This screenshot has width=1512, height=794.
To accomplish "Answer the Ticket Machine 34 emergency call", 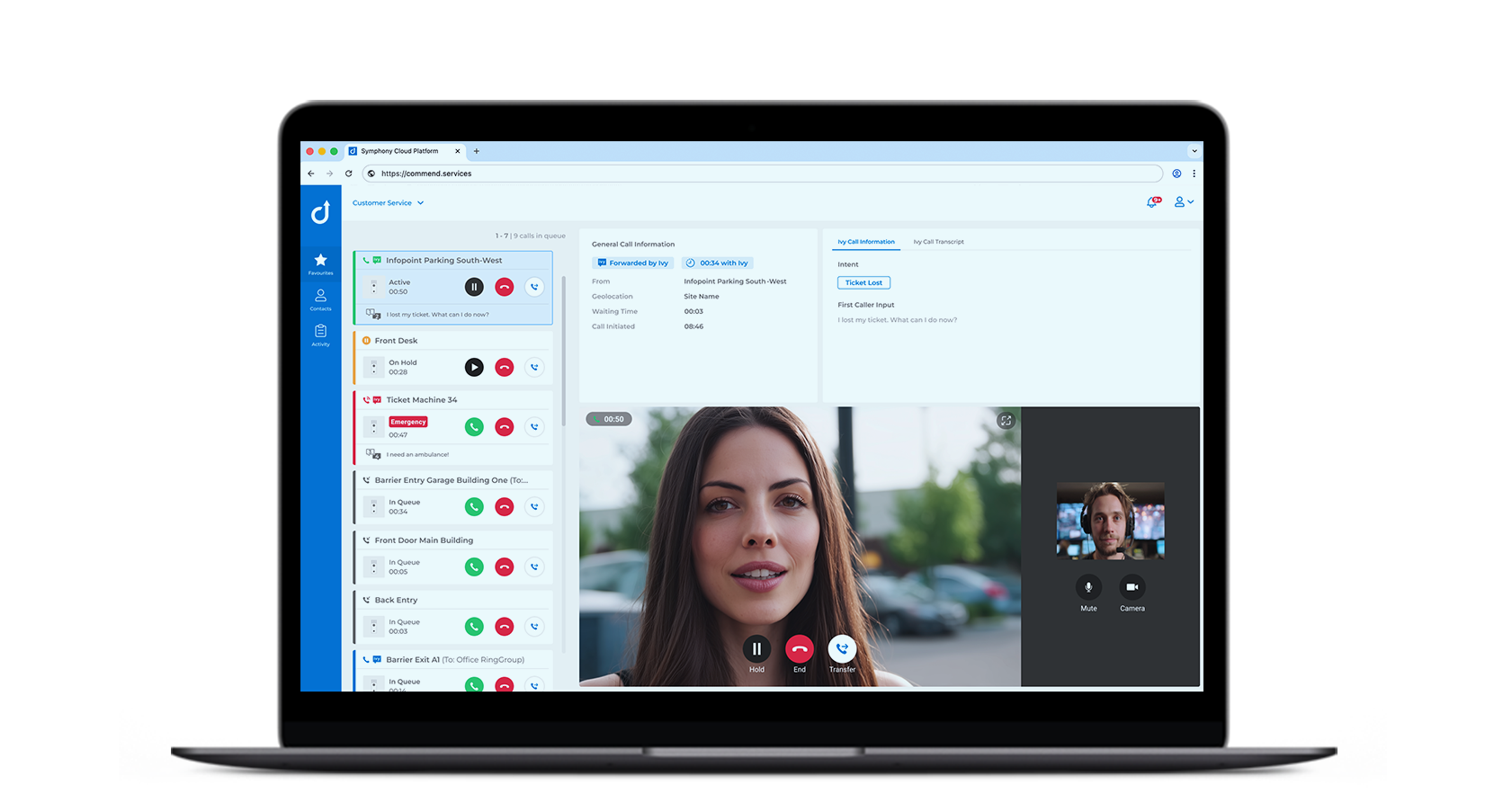I will pyautogui.click(x=474, y=427).
